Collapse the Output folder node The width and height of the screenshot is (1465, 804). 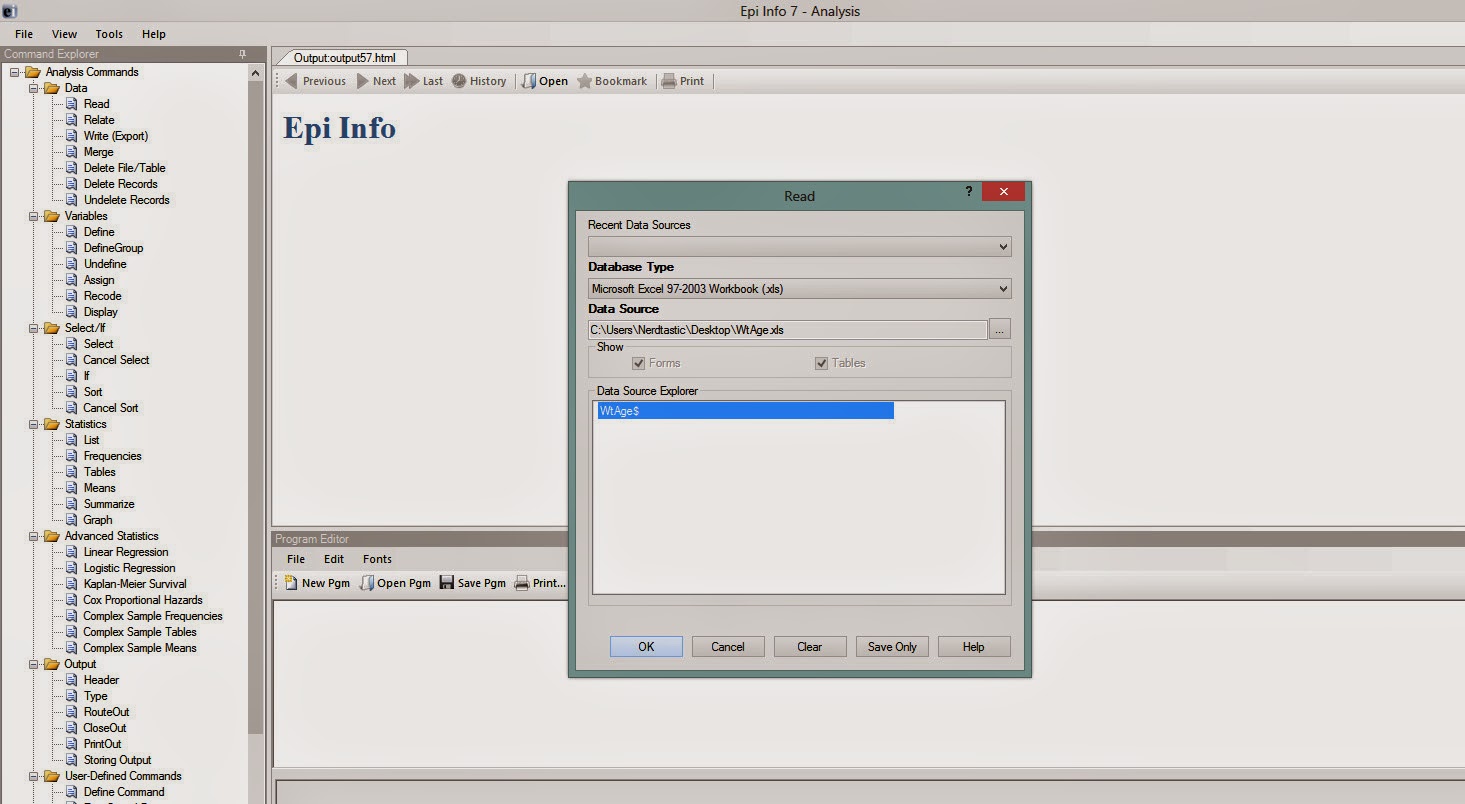point(34,664)
